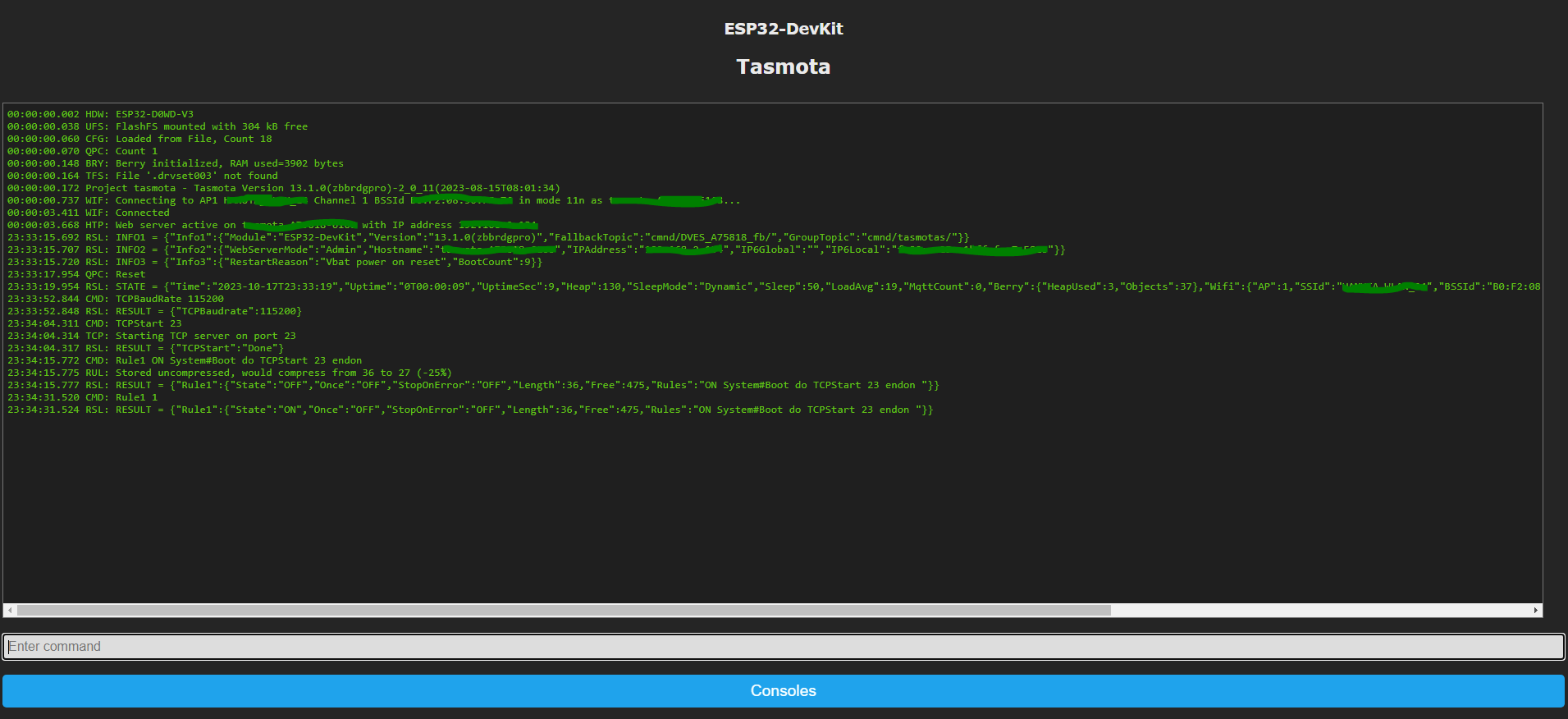Click the RESULT Rule1 State ON line

coord(470,410)
